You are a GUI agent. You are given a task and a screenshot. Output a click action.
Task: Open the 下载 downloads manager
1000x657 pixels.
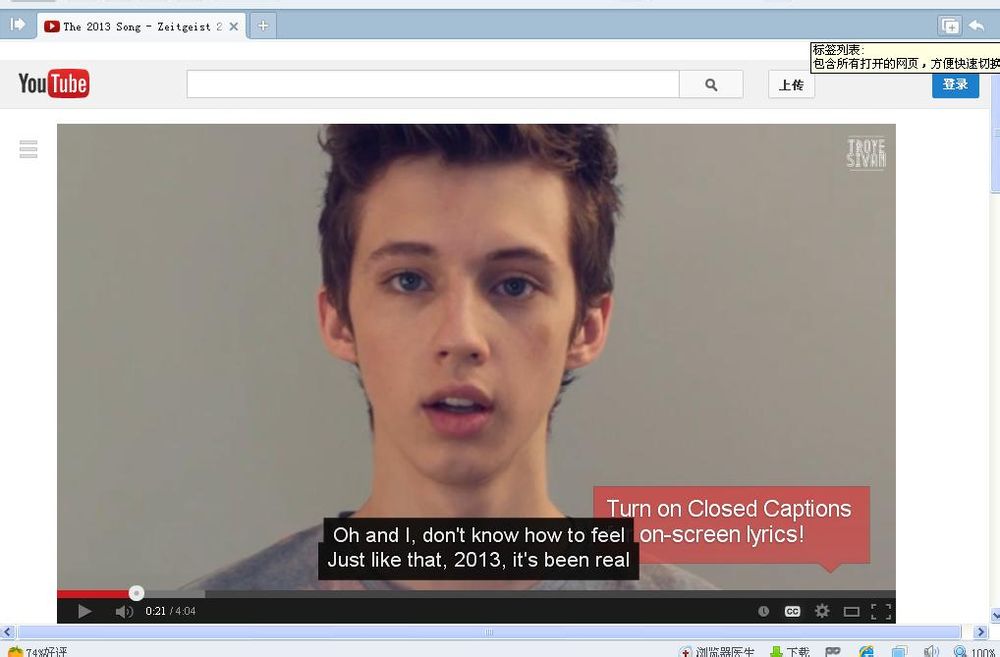790,652
